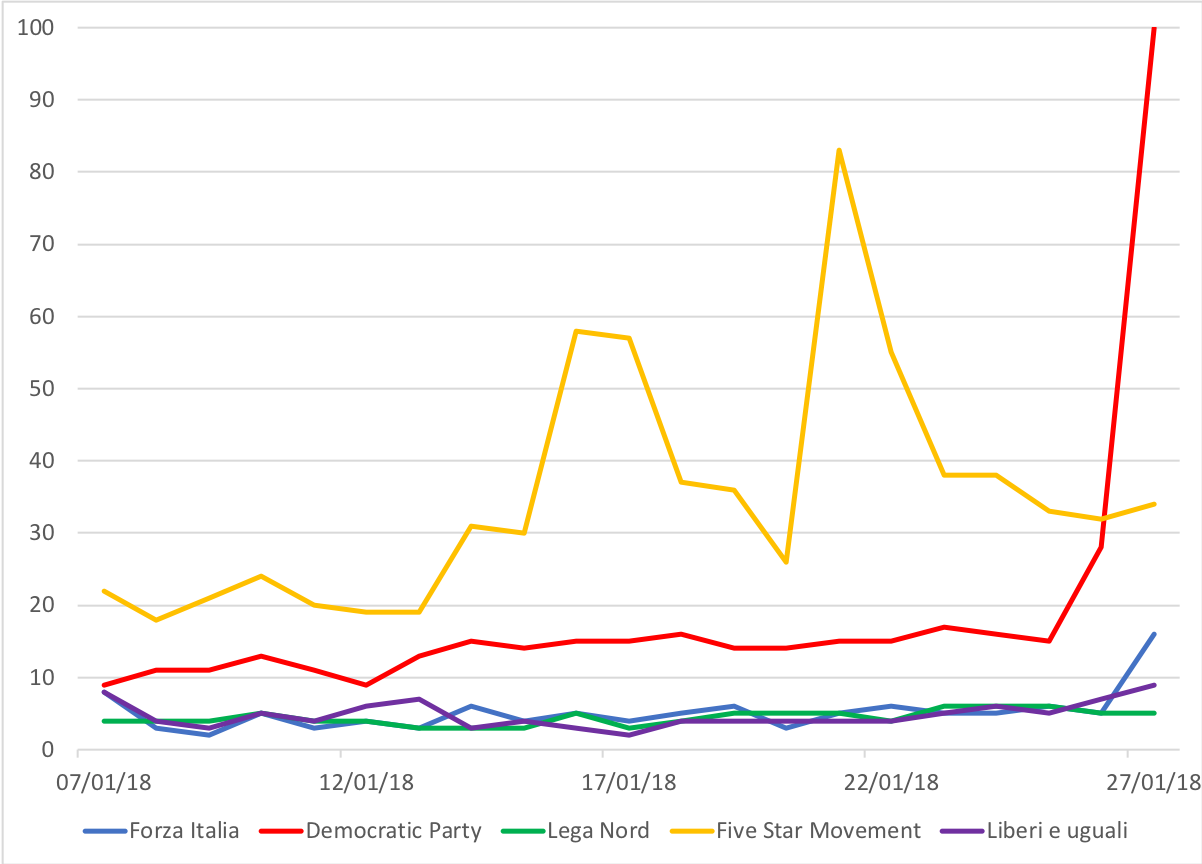Click the green Lega Nord legend swatch
This screenshot has height=864, width=1202.
523,831
